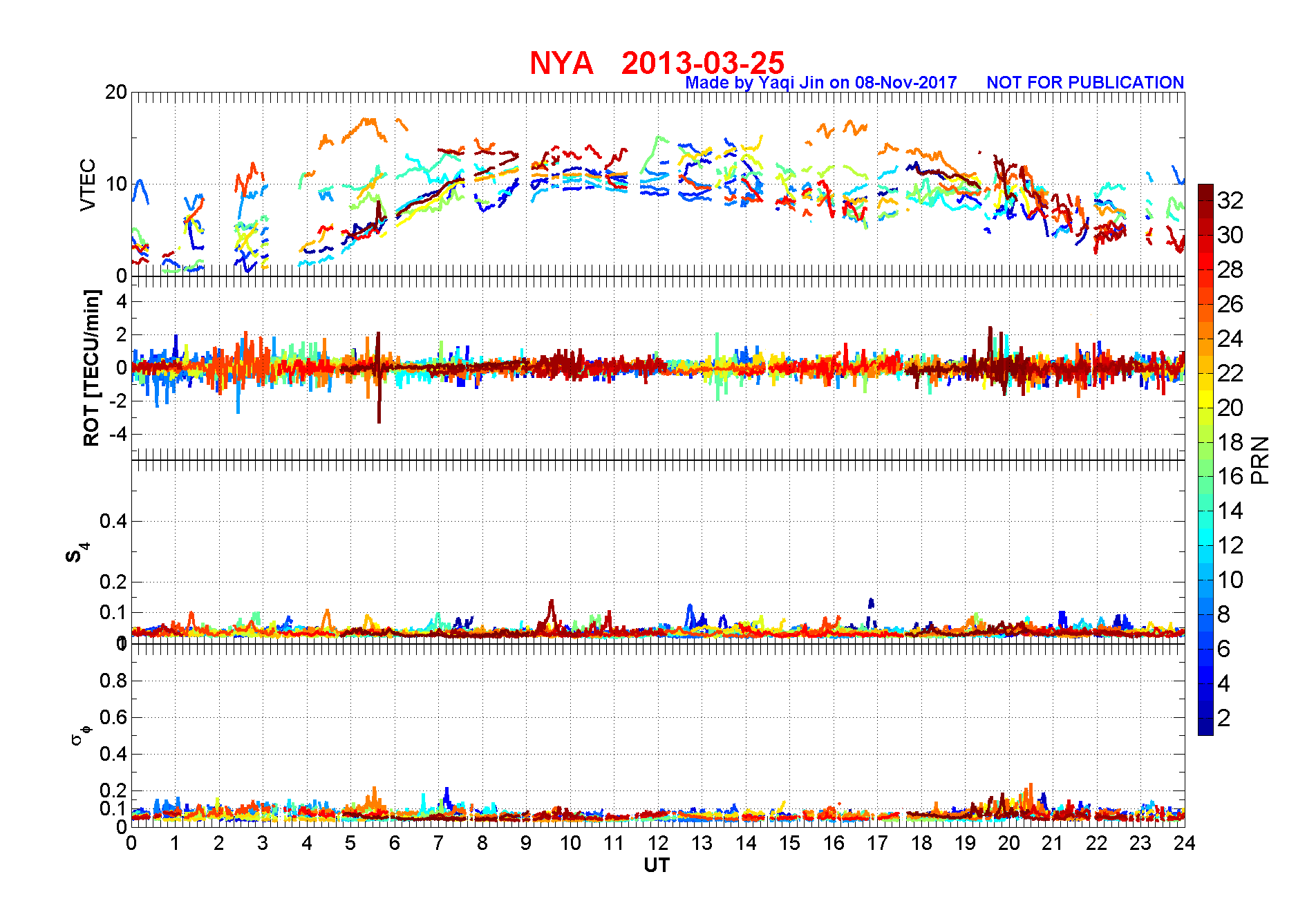This screenshot has width=1316, height=919.
Task: Click the colorbar tick label 6
Action: click(1223, 649)
